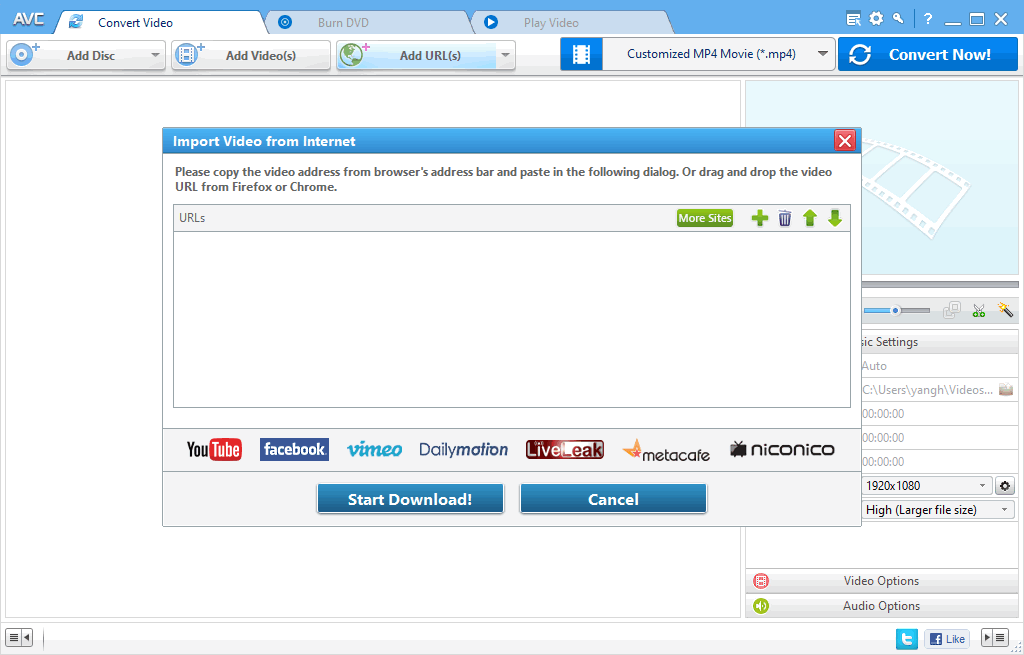Click the Cancel button
Image resolution: width=1024 pixels, height=655 pixels.
tap(613, 499)
